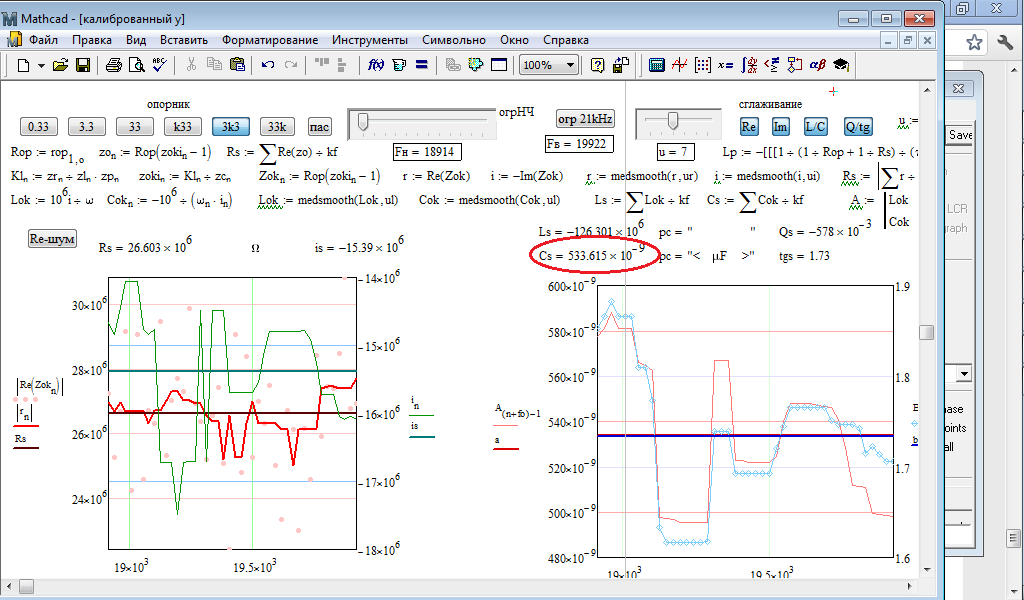This screenshot has height=600, width=1024.
Task: Click the Insert Function f(x) icon
Action: [x=377, y=65]
